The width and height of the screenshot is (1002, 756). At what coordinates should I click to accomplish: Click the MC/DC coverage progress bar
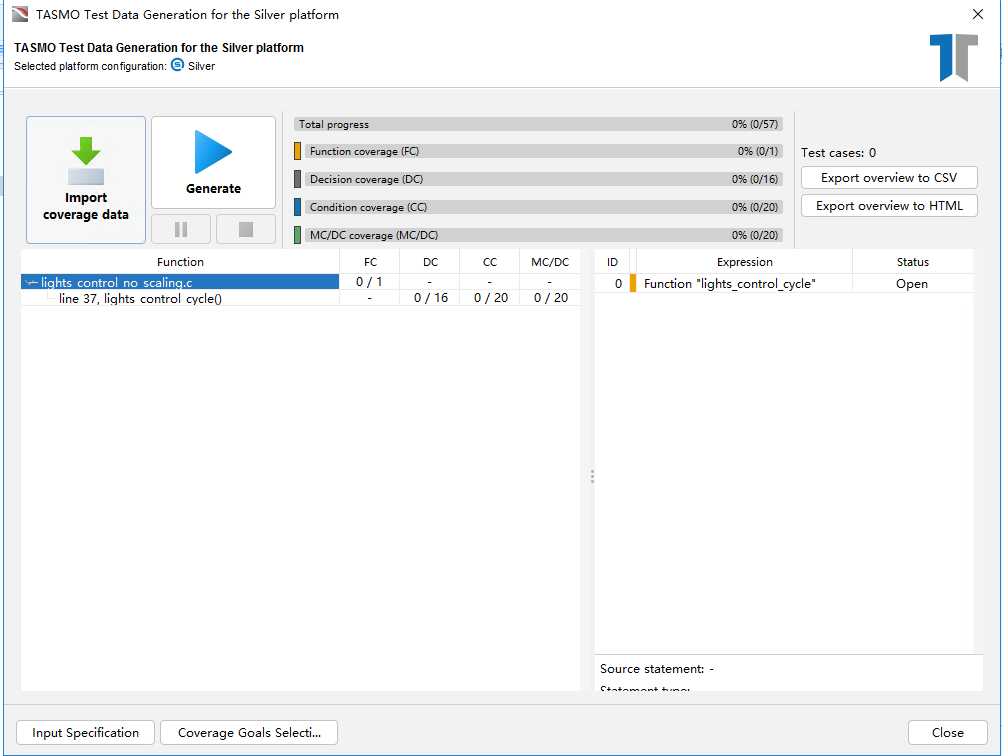pos(544,235)
